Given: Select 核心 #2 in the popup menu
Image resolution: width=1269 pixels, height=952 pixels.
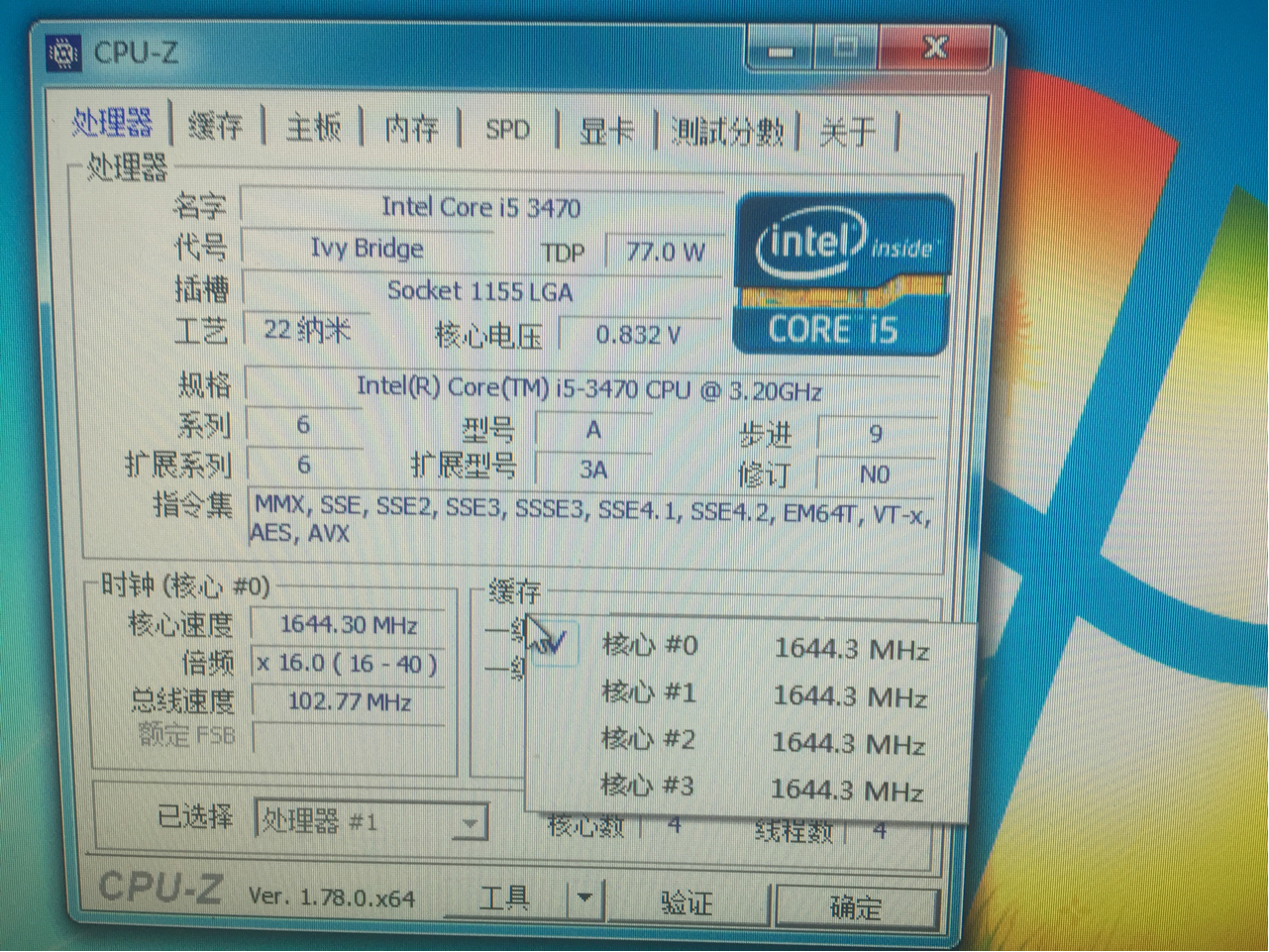Looking at the screenshot, I should click(x=748, y=741).
